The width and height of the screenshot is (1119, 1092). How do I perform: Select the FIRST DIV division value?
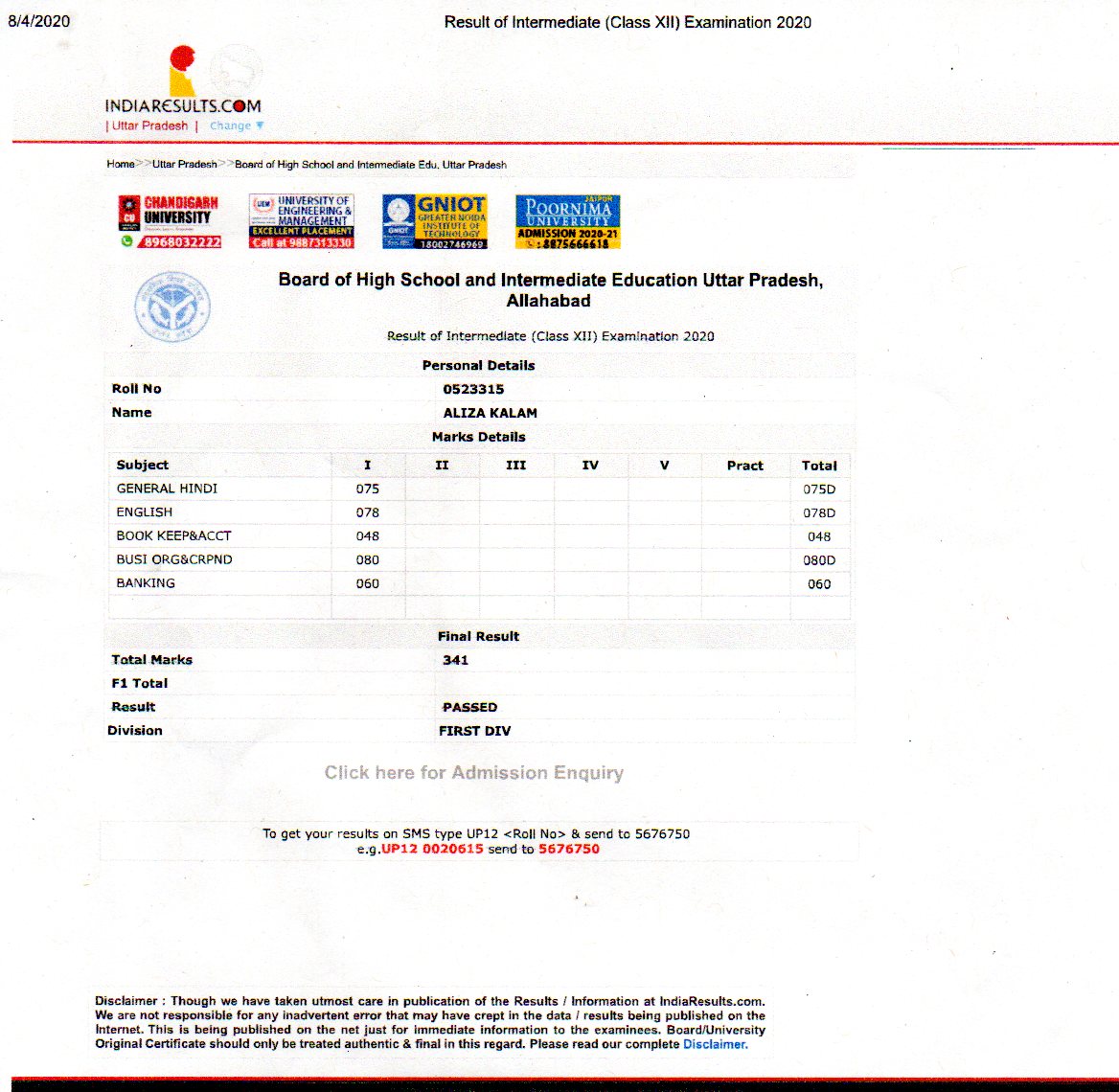[474, 731]
